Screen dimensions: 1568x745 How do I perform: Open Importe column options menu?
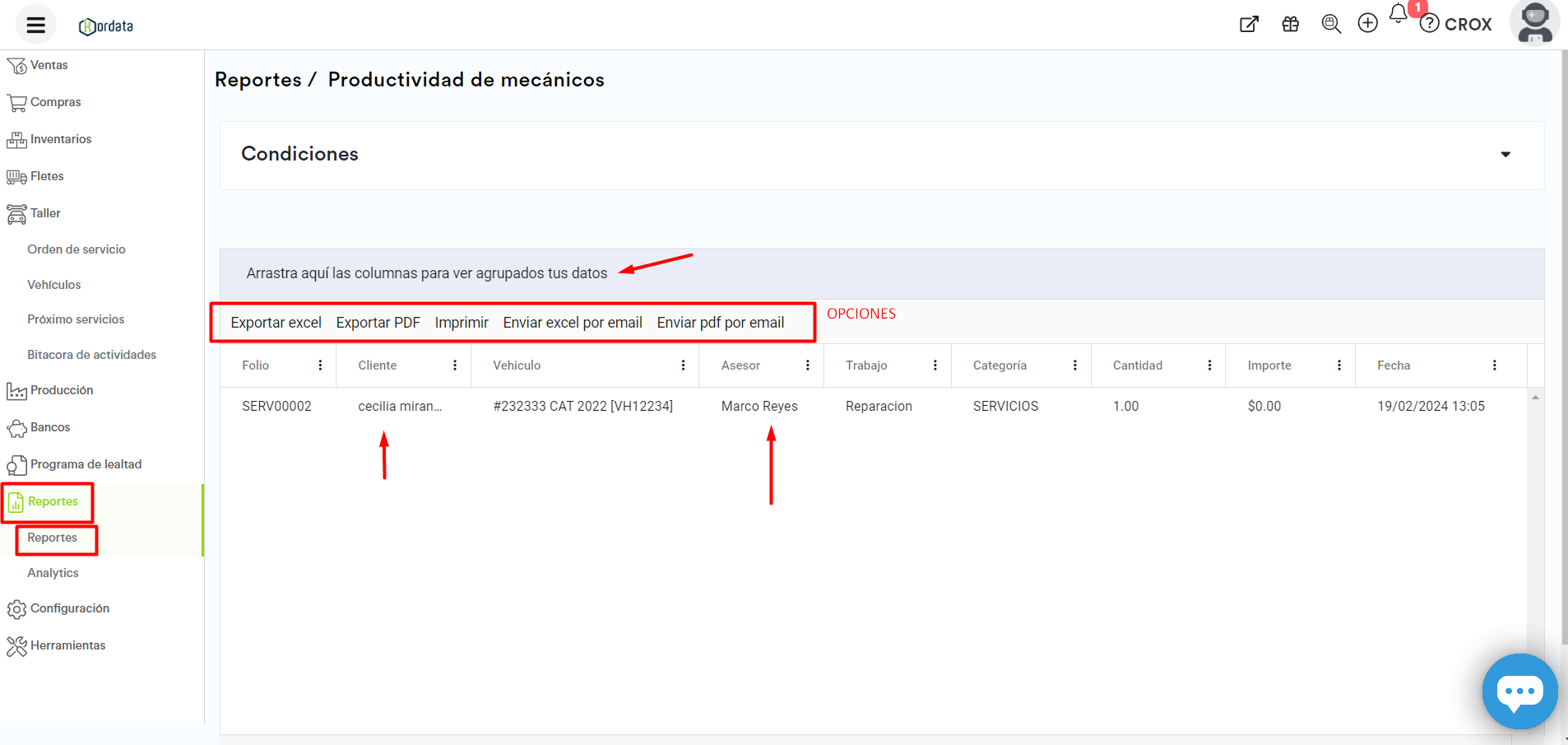click(1338, 366)
